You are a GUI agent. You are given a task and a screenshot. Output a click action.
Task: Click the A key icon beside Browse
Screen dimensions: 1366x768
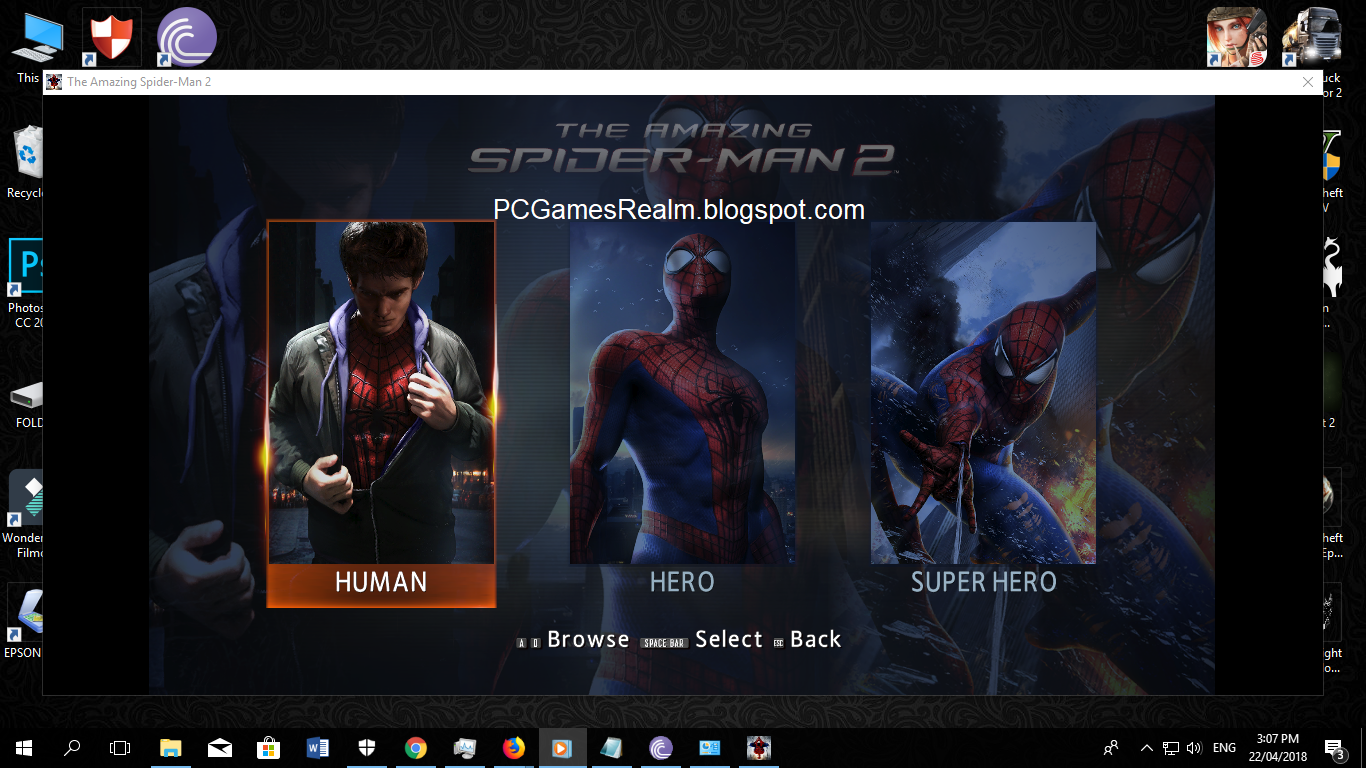coord(522,643)
